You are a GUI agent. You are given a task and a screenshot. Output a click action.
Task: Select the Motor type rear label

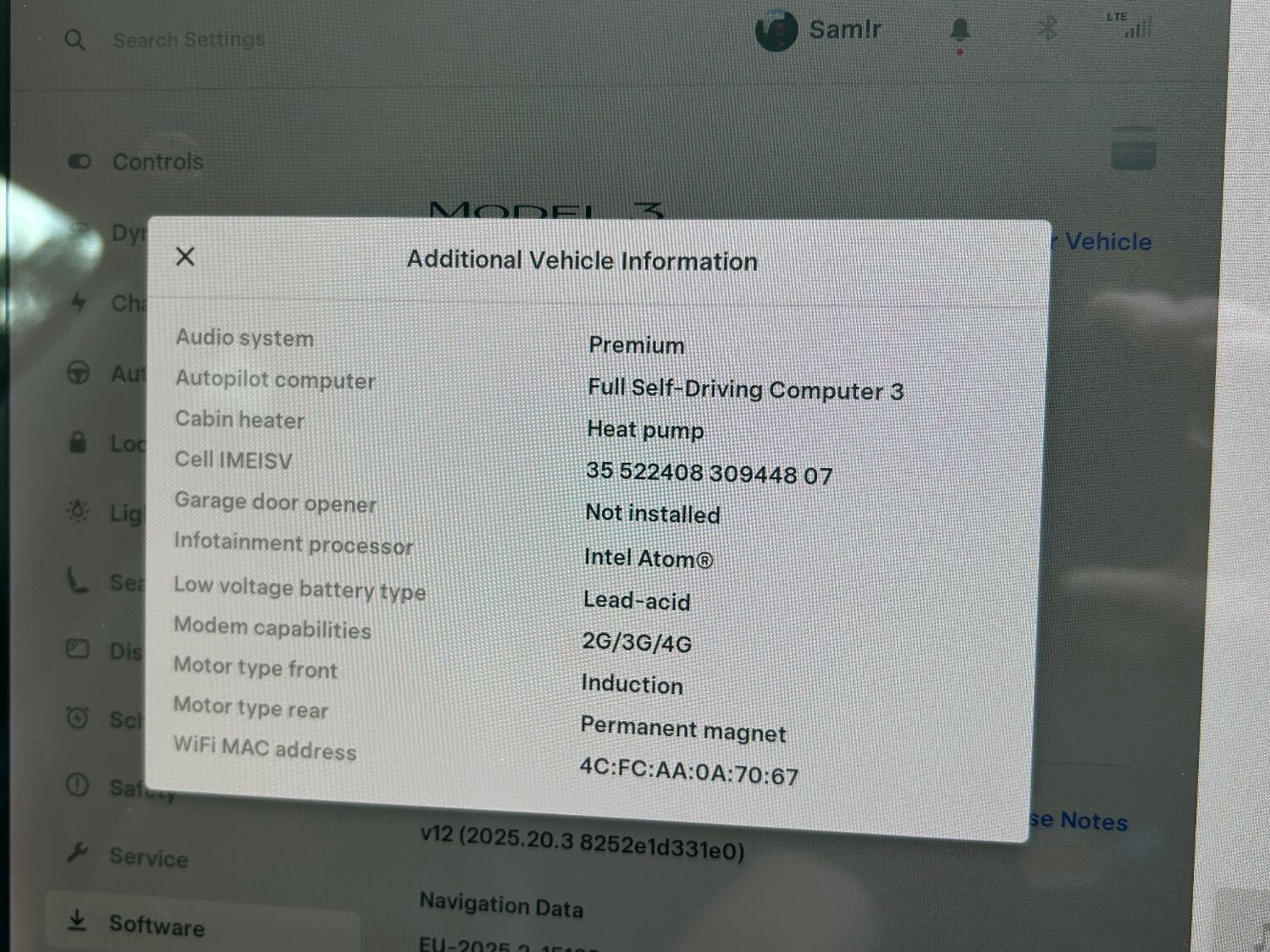[x=251, y=707]
